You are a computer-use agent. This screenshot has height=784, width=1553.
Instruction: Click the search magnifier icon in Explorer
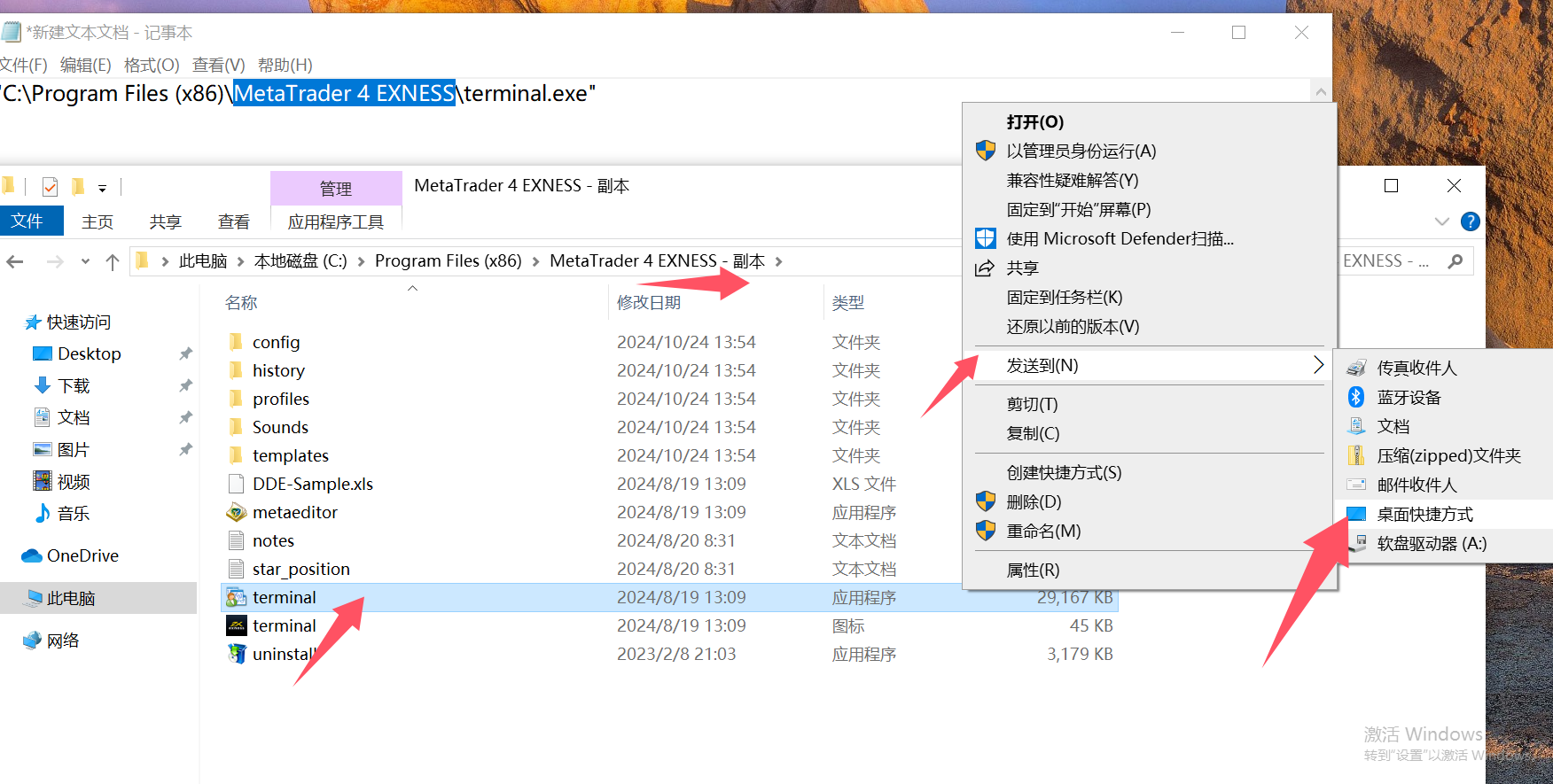(x=1455, y=260)
